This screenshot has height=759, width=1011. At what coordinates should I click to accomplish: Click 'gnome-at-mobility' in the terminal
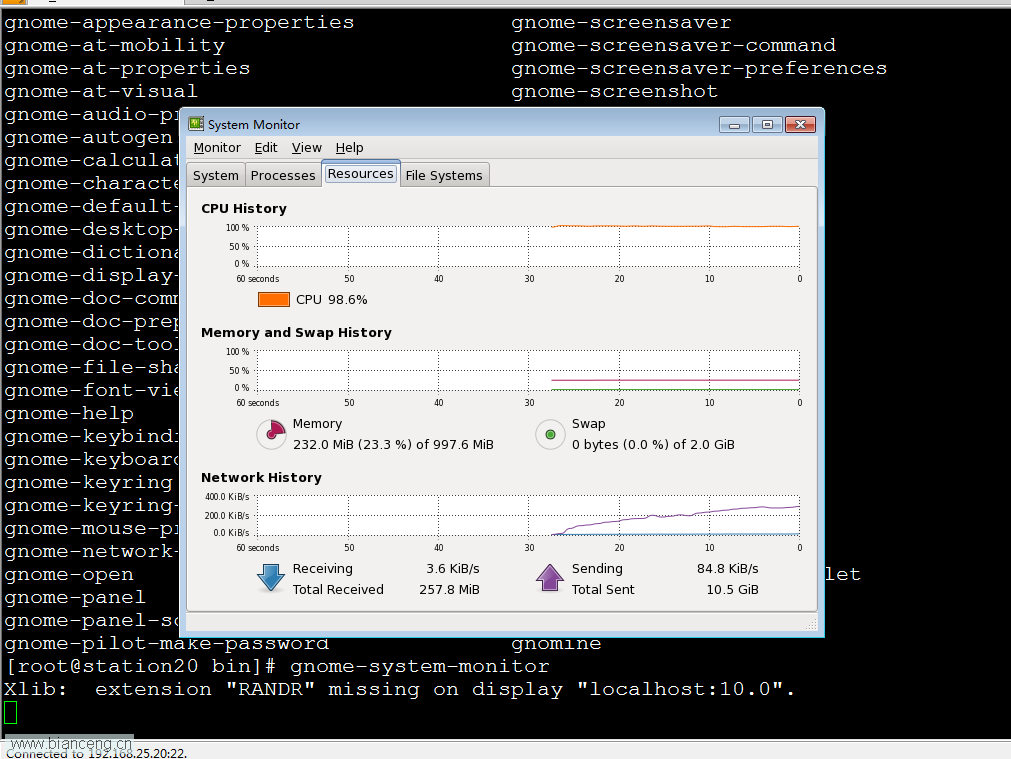pyautogui.click(x=115, y=46)
